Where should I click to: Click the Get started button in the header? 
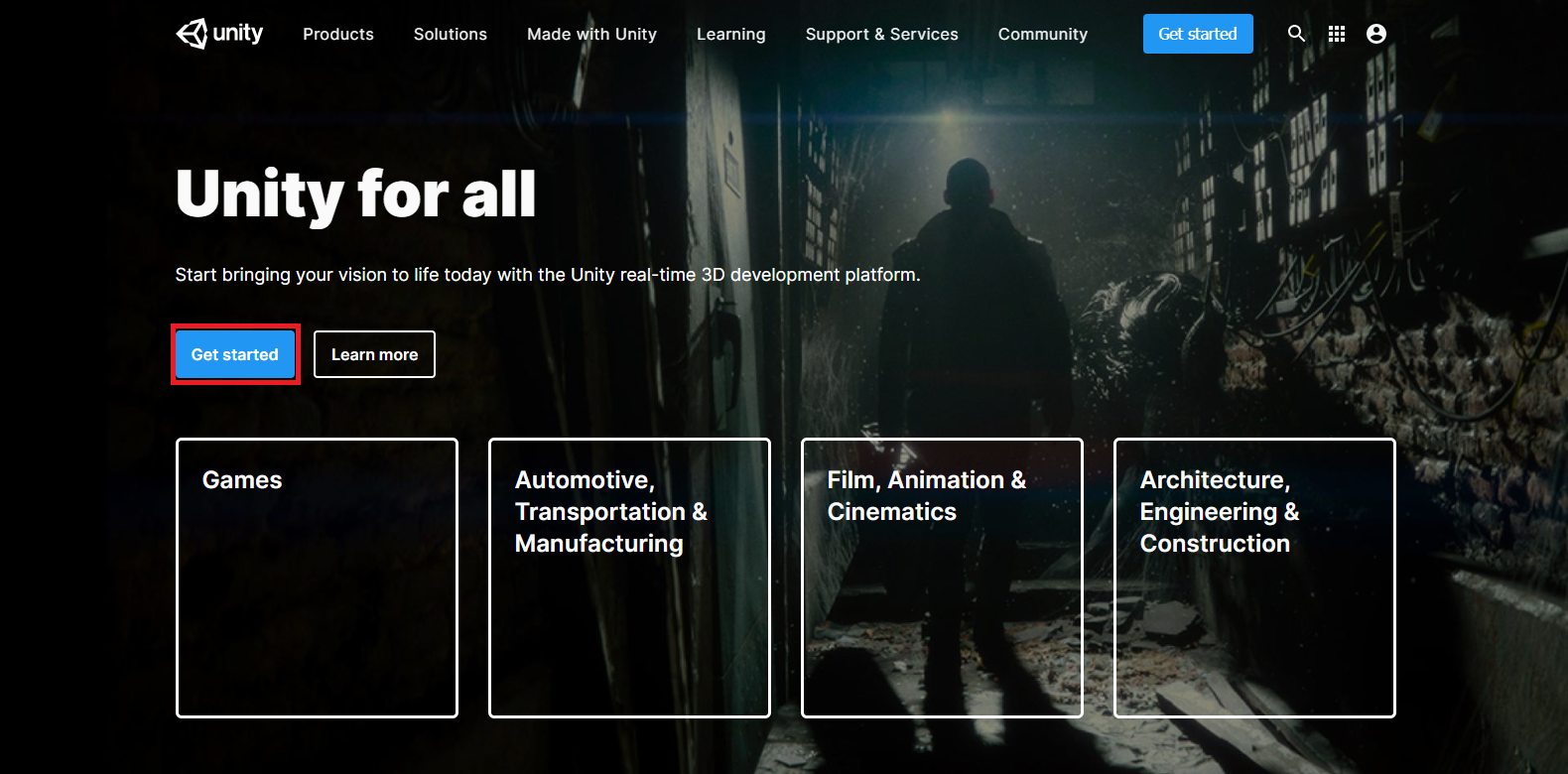point(1198,34)
